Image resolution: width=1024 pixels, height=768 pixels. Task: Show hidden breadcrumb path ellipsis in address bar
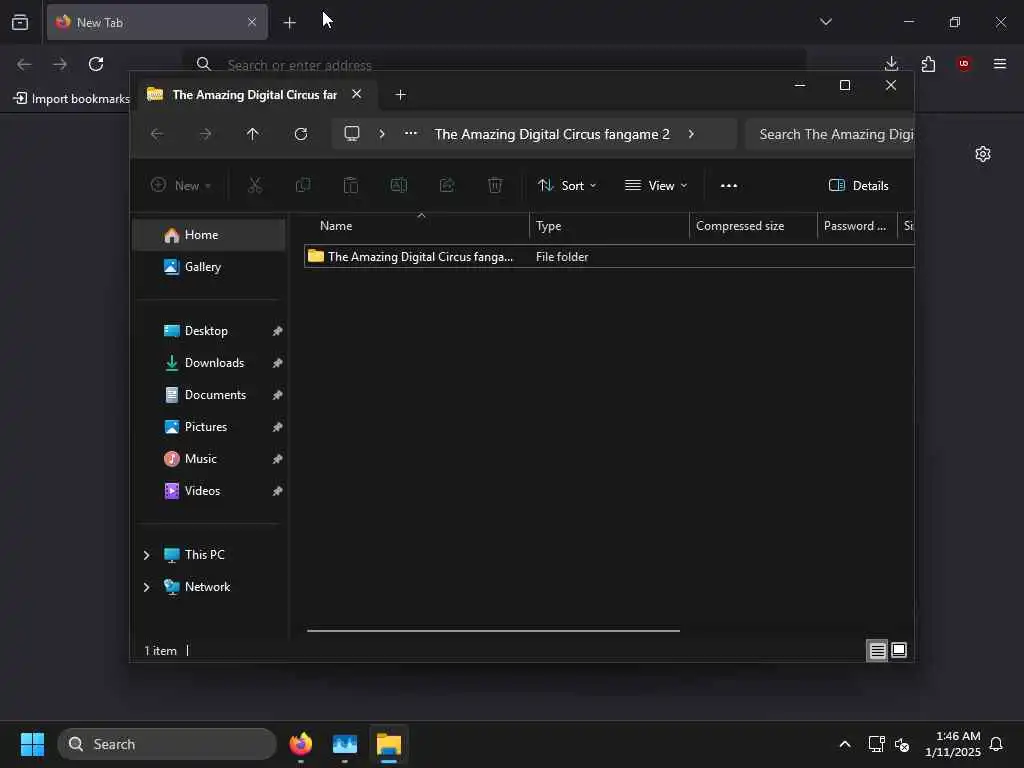(411, 133)
